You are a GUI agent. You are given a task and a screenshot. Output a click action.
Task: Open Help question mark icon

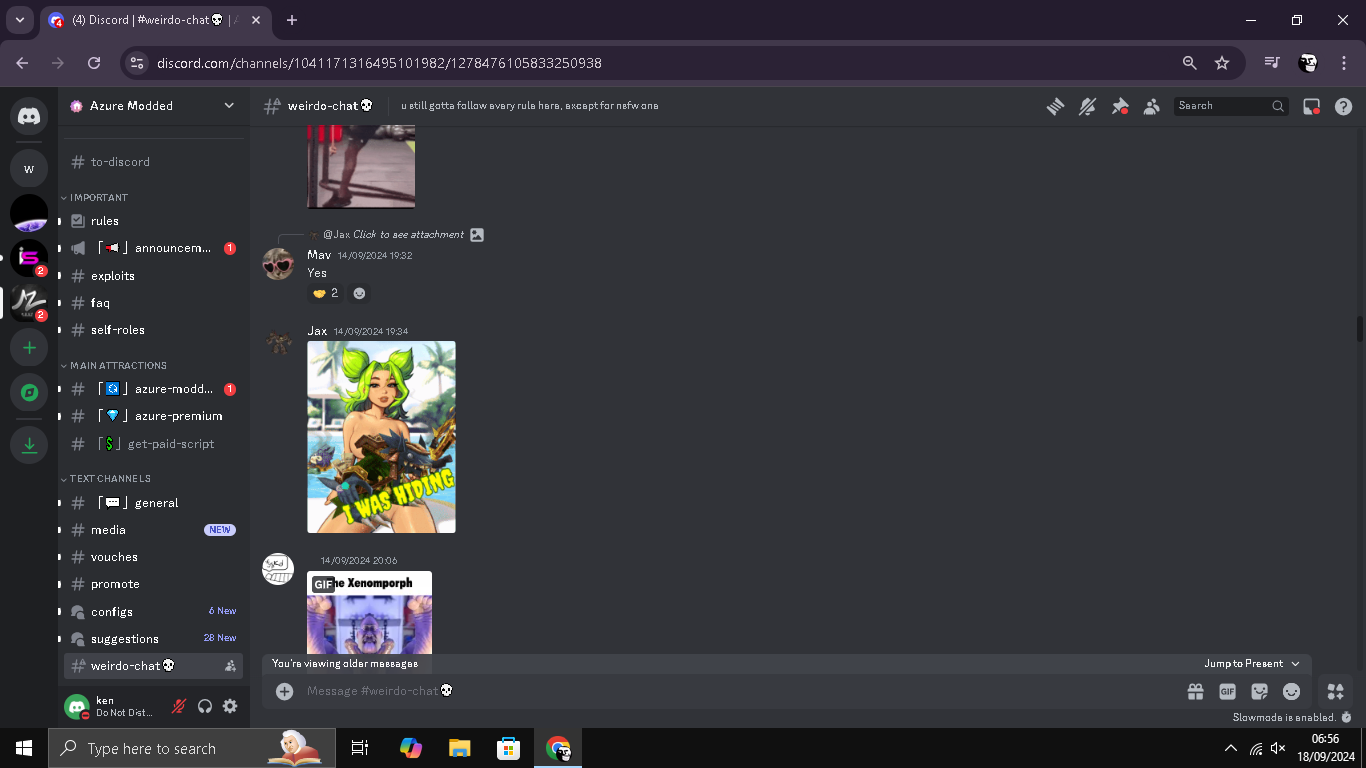[1344, 106]
